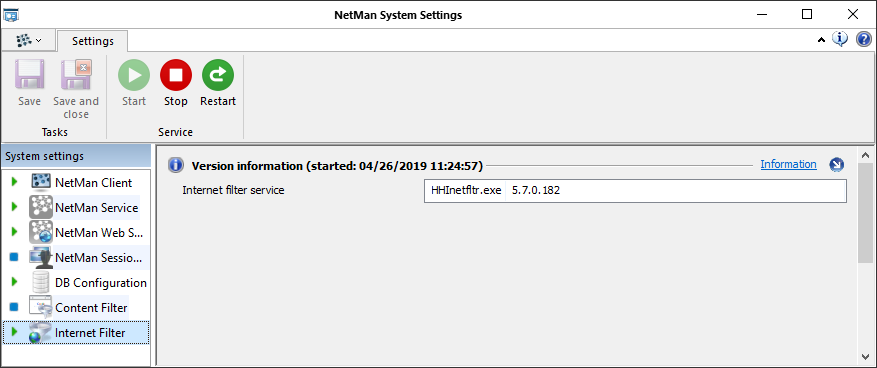Expand the NetMan Client tree arrow

tap(15, 182)
